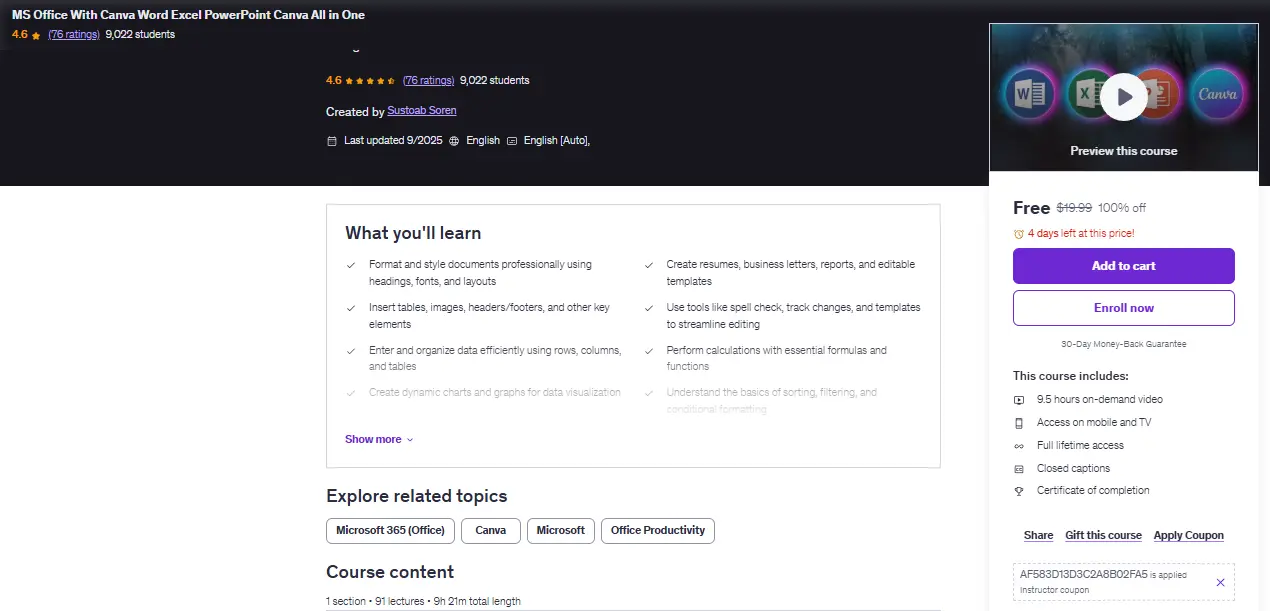Click the 'Explore related topics' heading

click(x=416, y=496)
